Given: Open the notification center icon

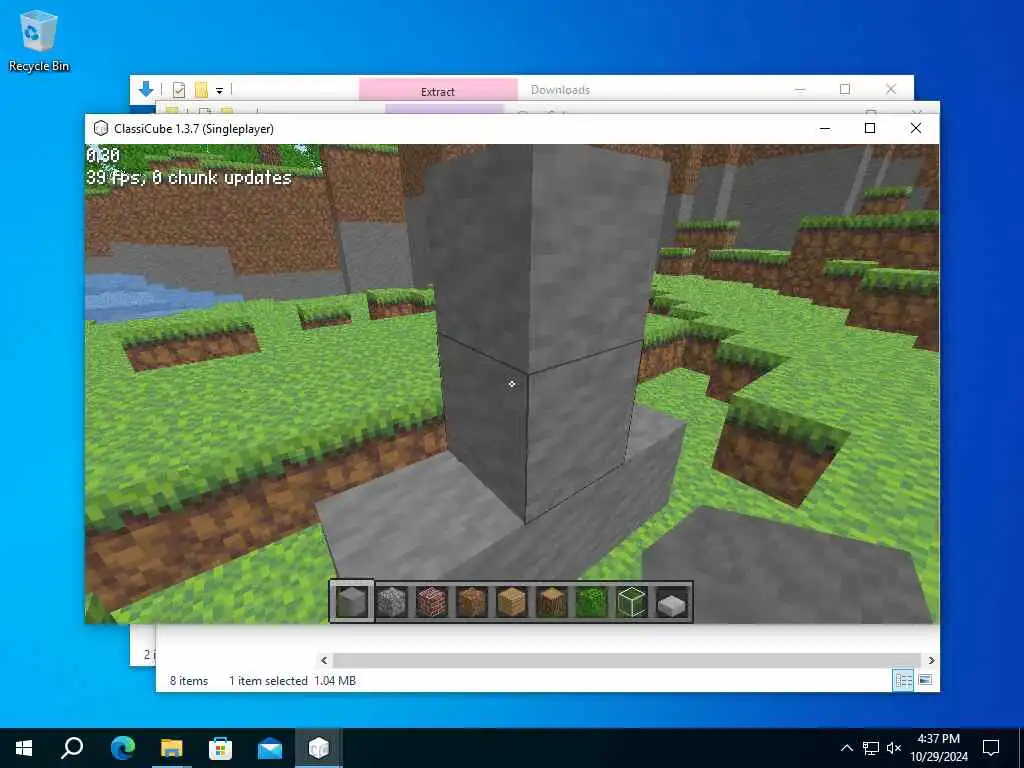Looking at the screenshot, I should coord(991,748).
